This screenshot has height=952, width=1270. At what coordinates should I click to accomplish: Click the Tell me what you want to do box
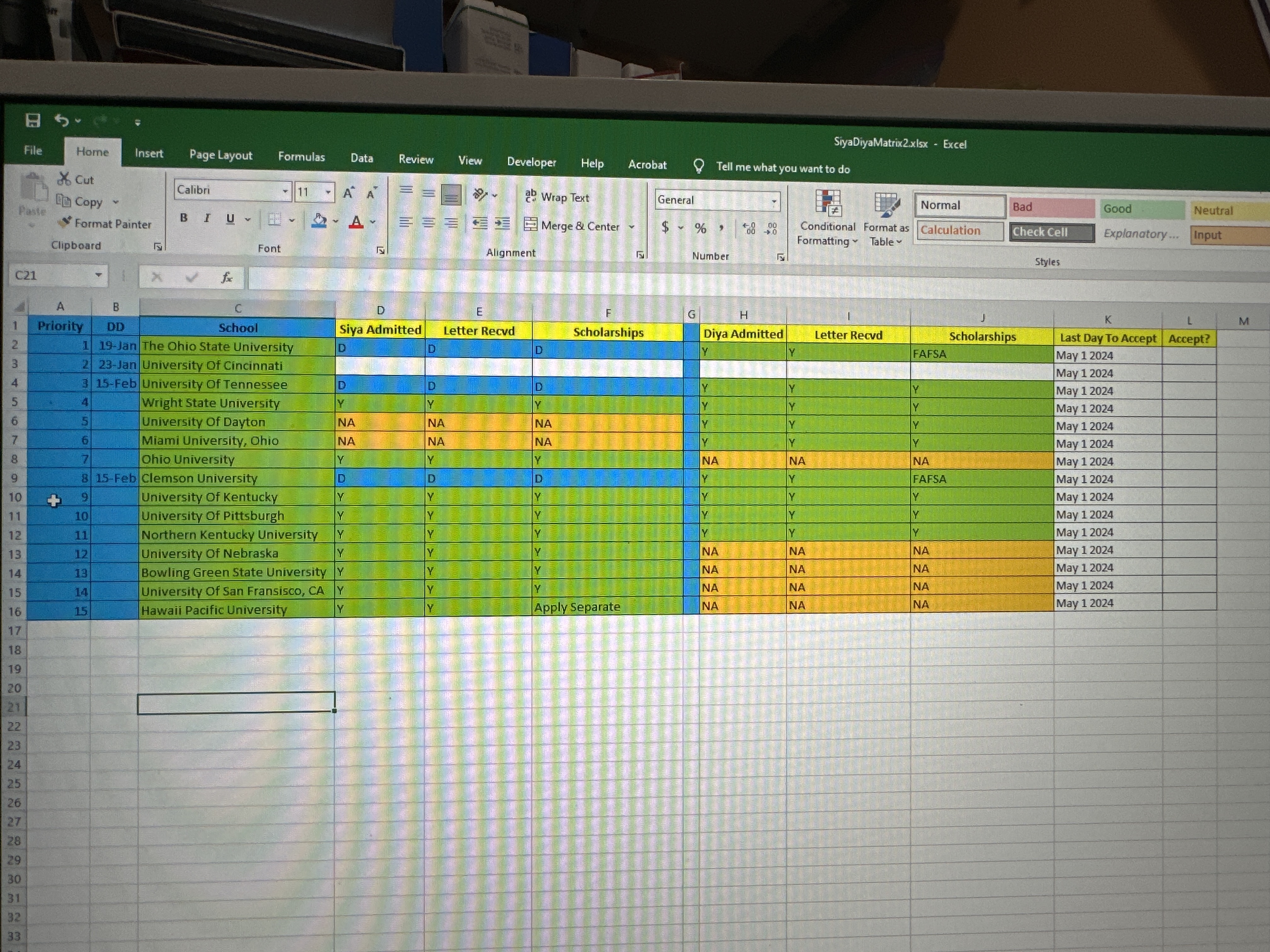tap(782, 168)
